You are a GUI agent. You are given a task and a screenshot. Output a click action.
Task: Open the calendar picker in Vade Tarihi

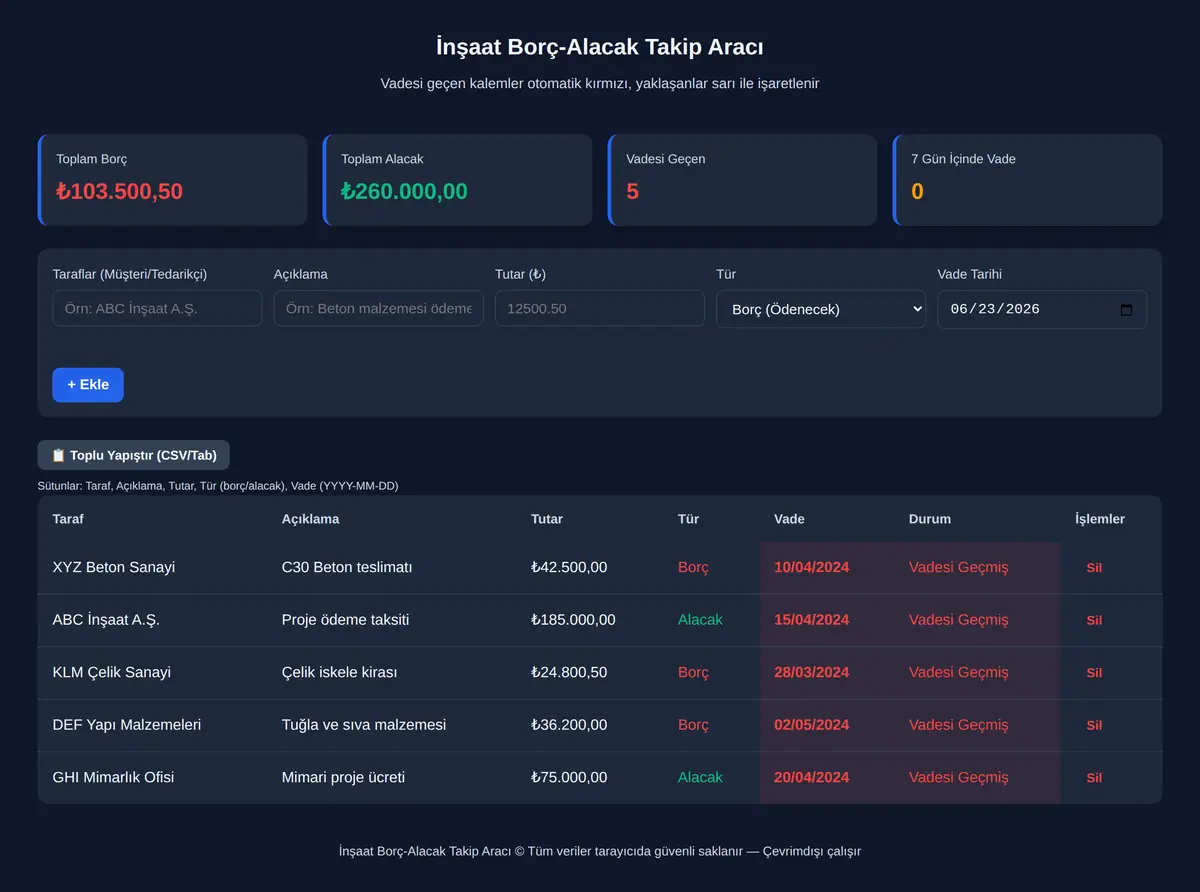(1126, 310)
